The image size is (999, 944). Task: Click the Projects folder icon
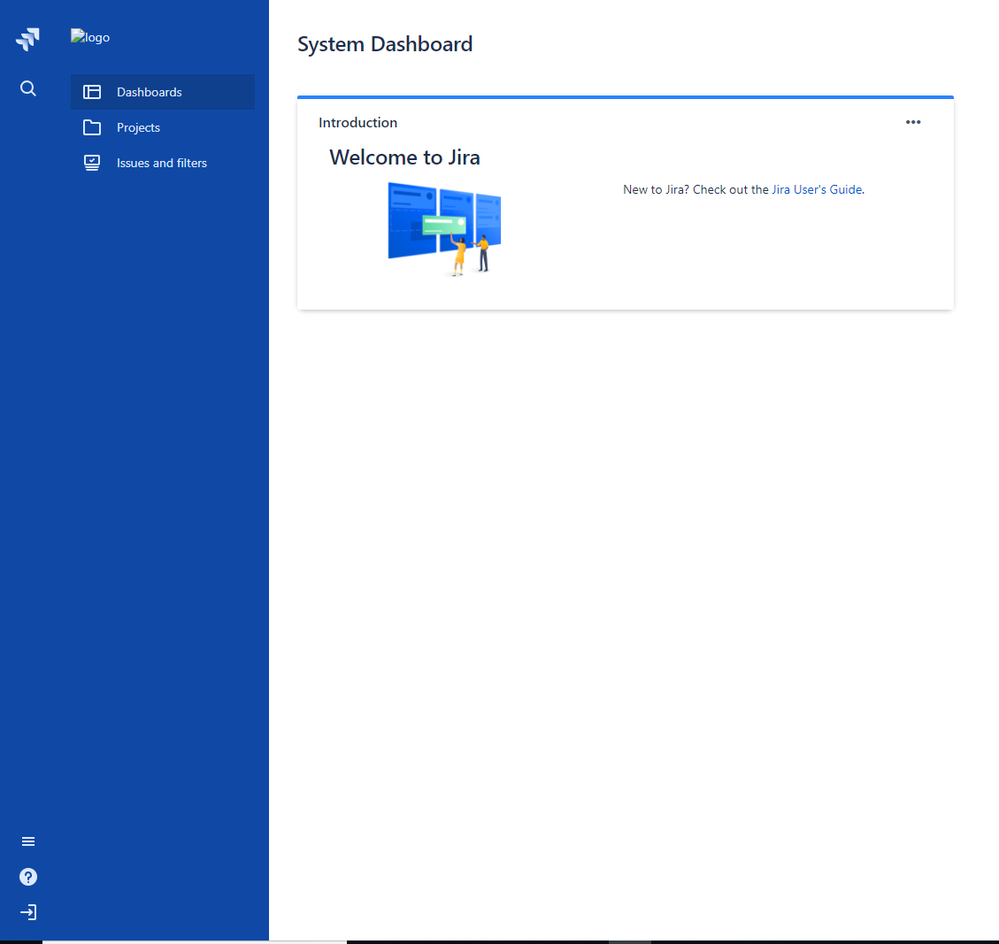pyautogui.click(x=92, y=127)
